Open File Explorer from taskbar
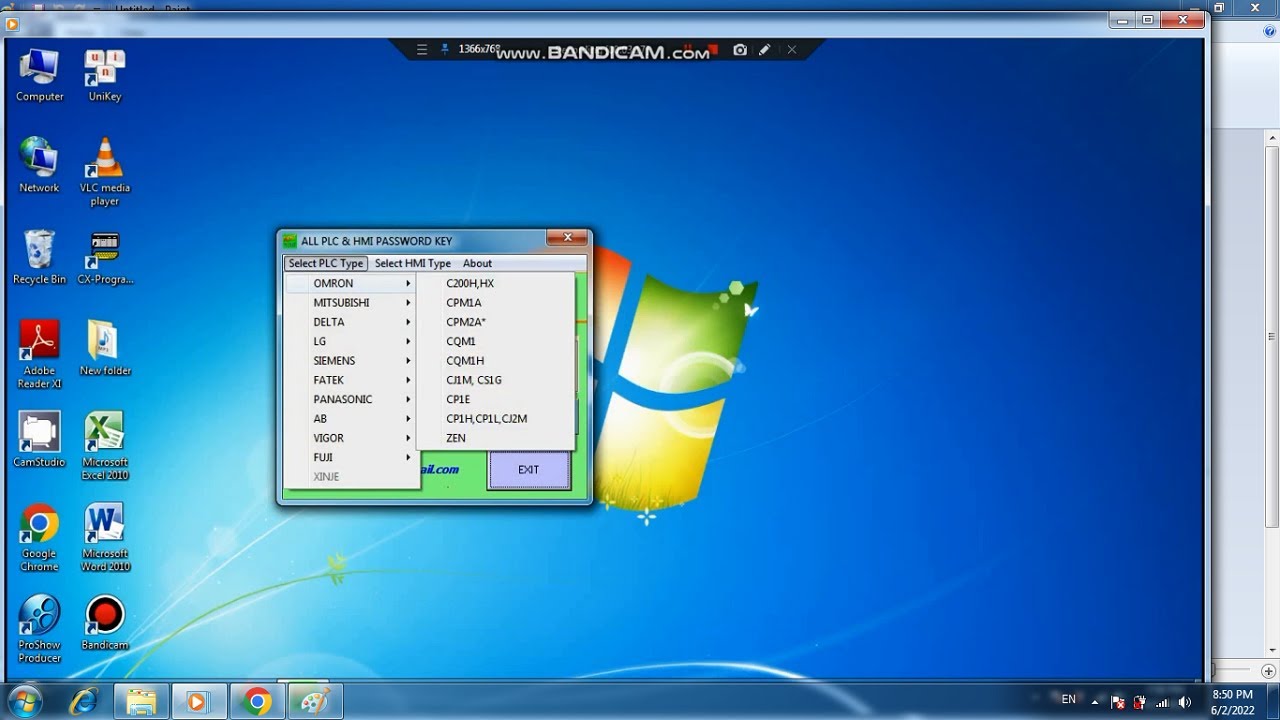Viewport: 1280px width, 720px height. 141,701
